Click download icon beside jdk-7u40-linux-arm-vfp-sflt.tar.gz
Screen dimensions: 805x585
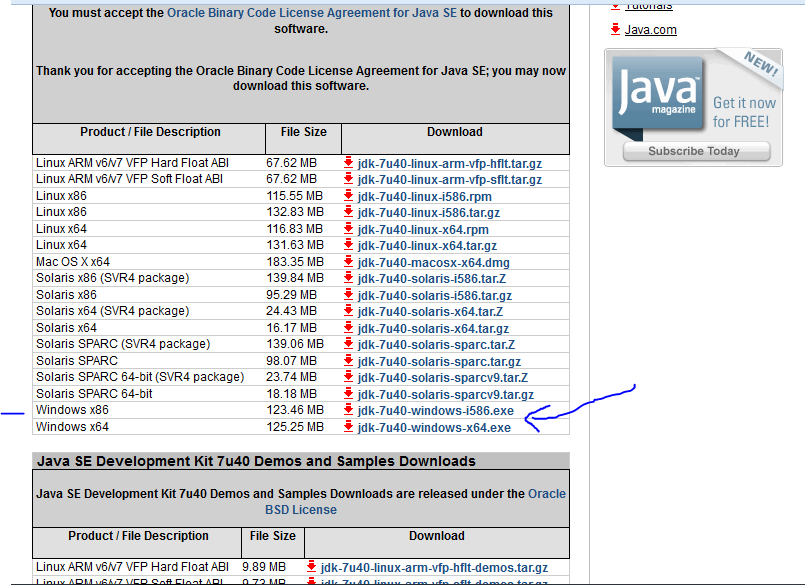(x=348, y=179)
